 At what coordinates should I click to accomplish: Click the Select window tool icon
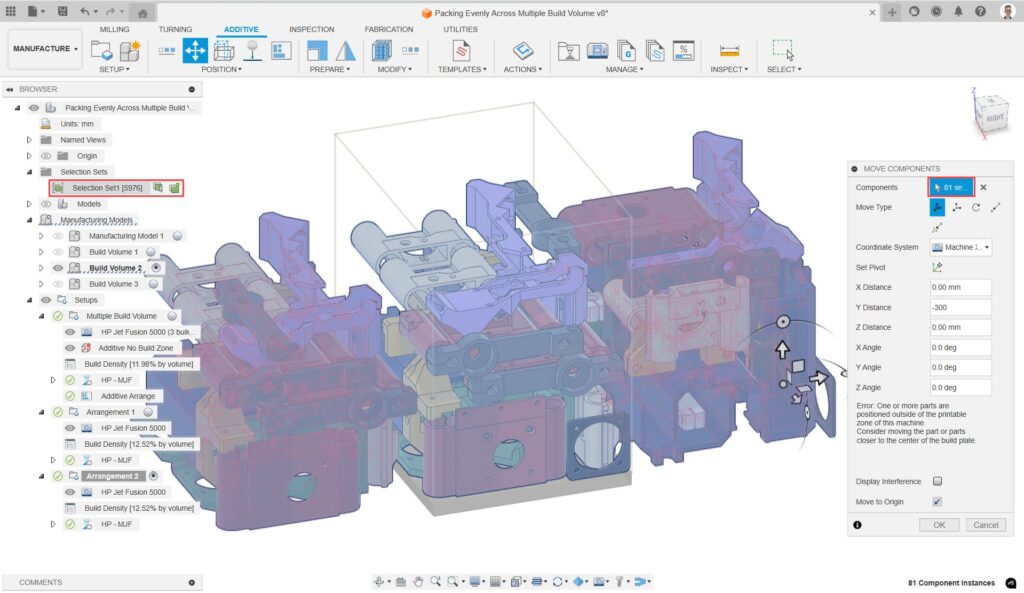click(783, 50)
